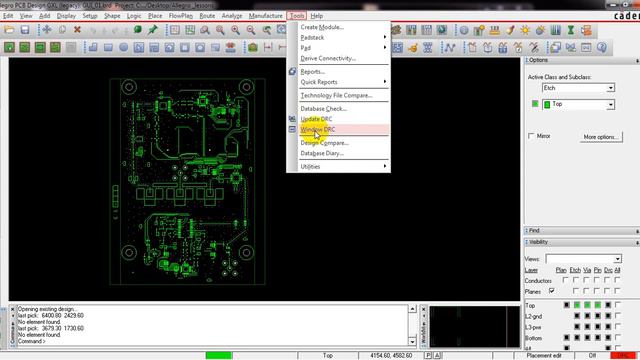The image size is (640, 360).
Task: Toggle Conductors Etch checkbox
Action: [x=576, y=280]
